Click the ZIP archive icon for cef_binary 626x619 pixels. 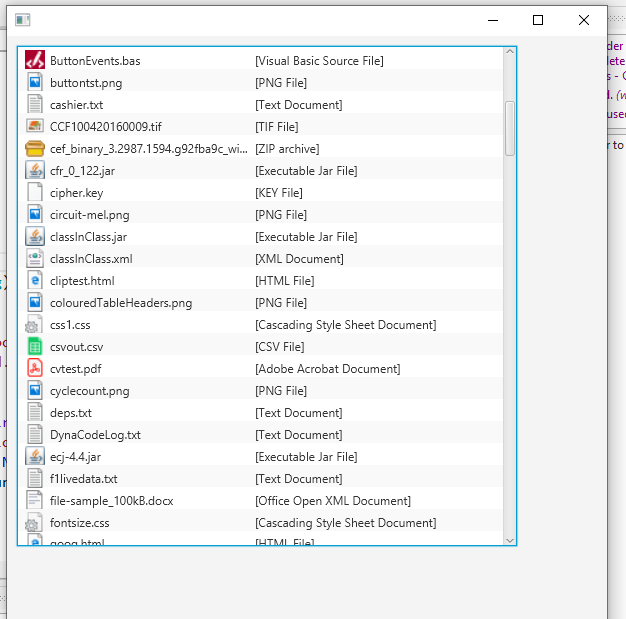34,149
